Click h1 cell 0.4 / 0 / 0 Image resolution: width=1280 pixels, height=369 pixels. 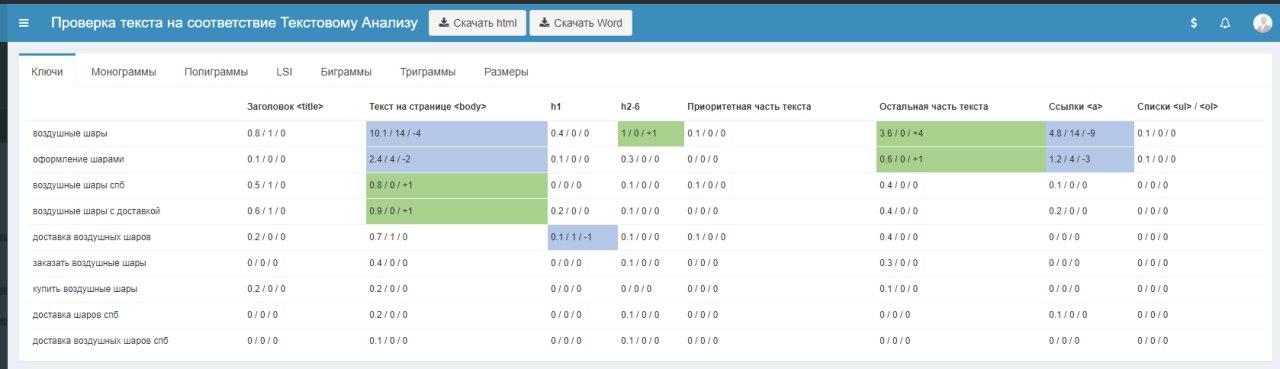569,133
